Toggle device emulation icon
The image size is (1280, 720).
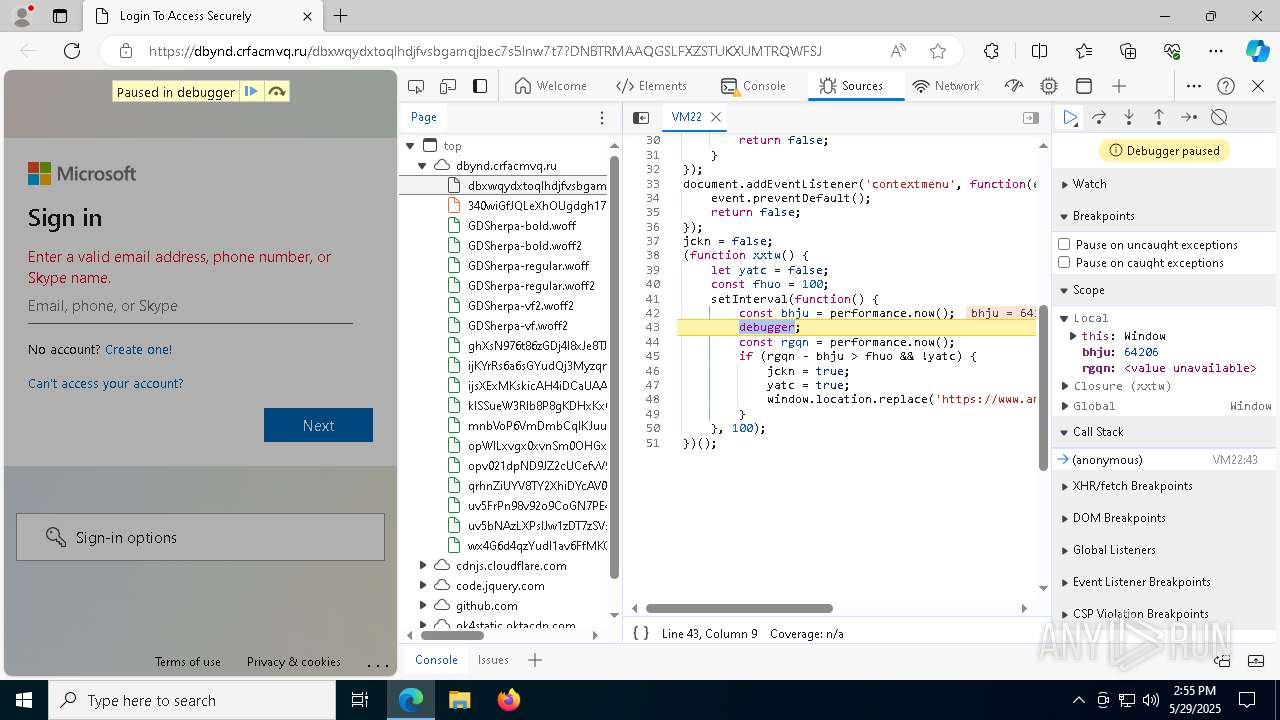click(449, 86)
